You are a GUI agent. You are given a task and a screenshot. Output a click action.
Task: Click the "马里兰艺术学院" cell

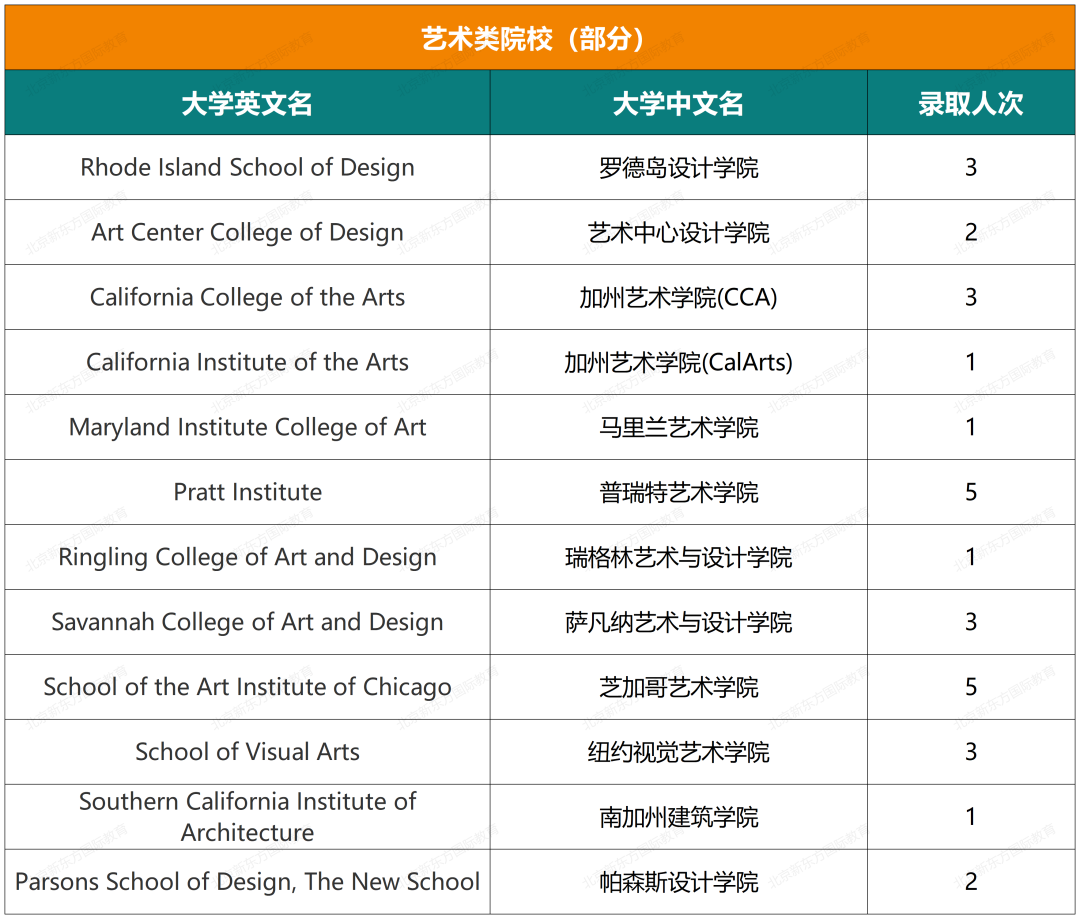[678, 427]
